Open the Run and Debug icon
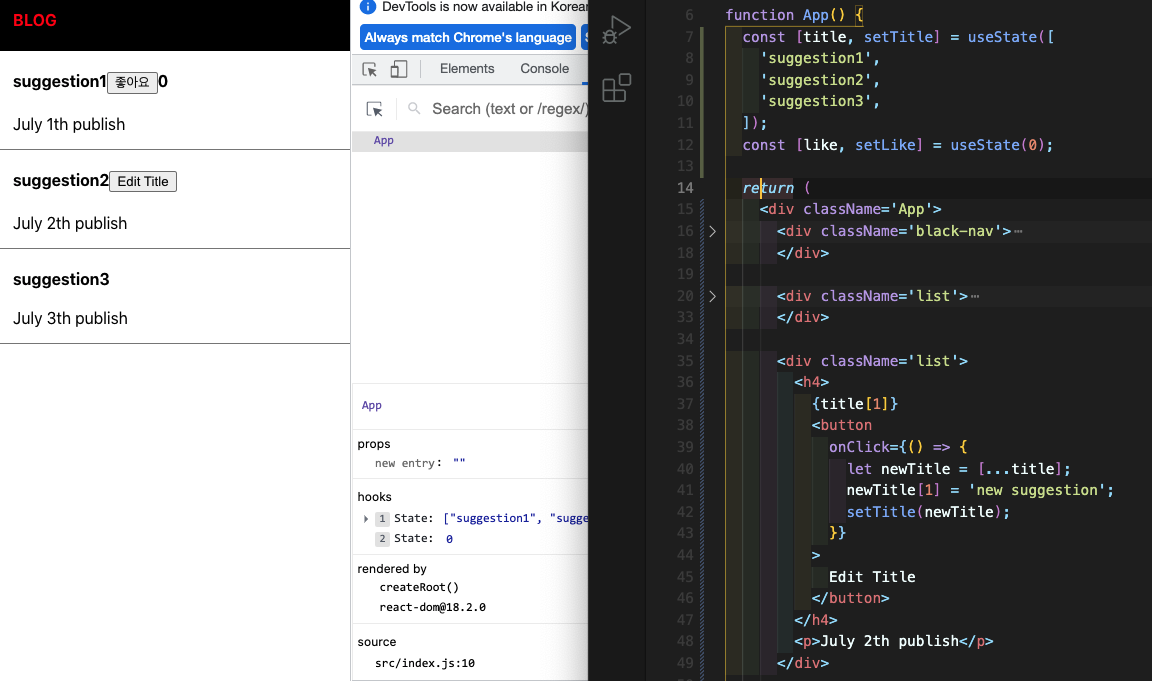1152x681 pixels. coord(616,30)
